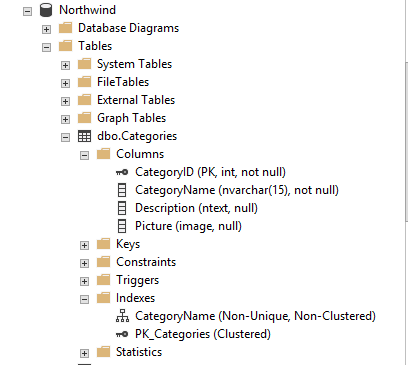Click the Graph Tables folder icon
408x365 pixels.
(x=84, y=118)
